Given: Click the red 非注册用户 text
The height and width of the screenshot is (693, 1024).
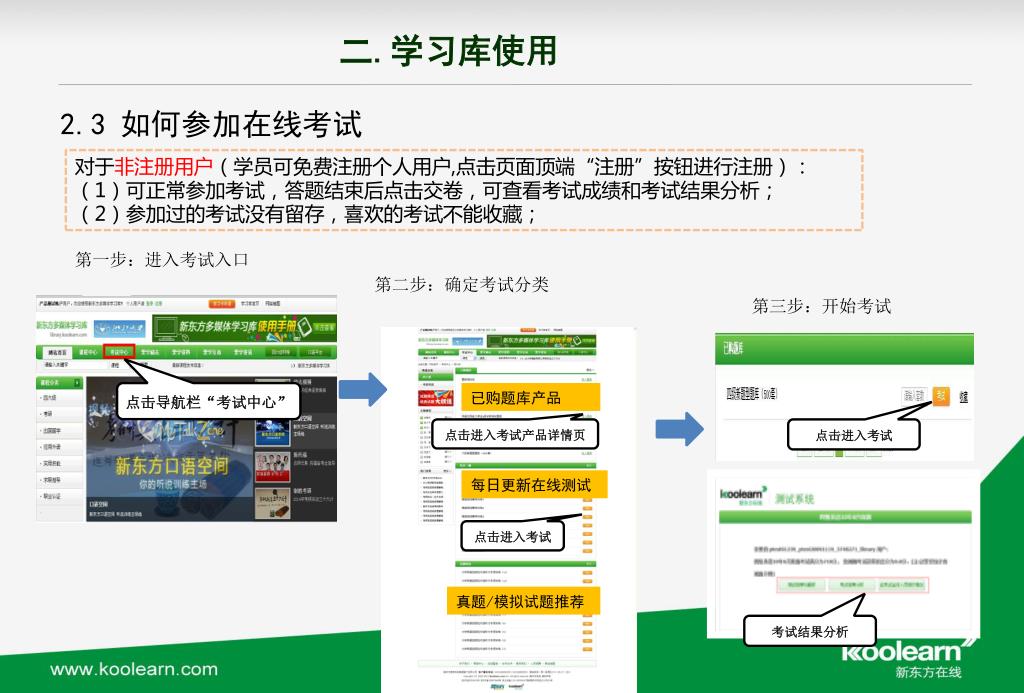Looking at the screenshot, I should (x=164, y=167).
